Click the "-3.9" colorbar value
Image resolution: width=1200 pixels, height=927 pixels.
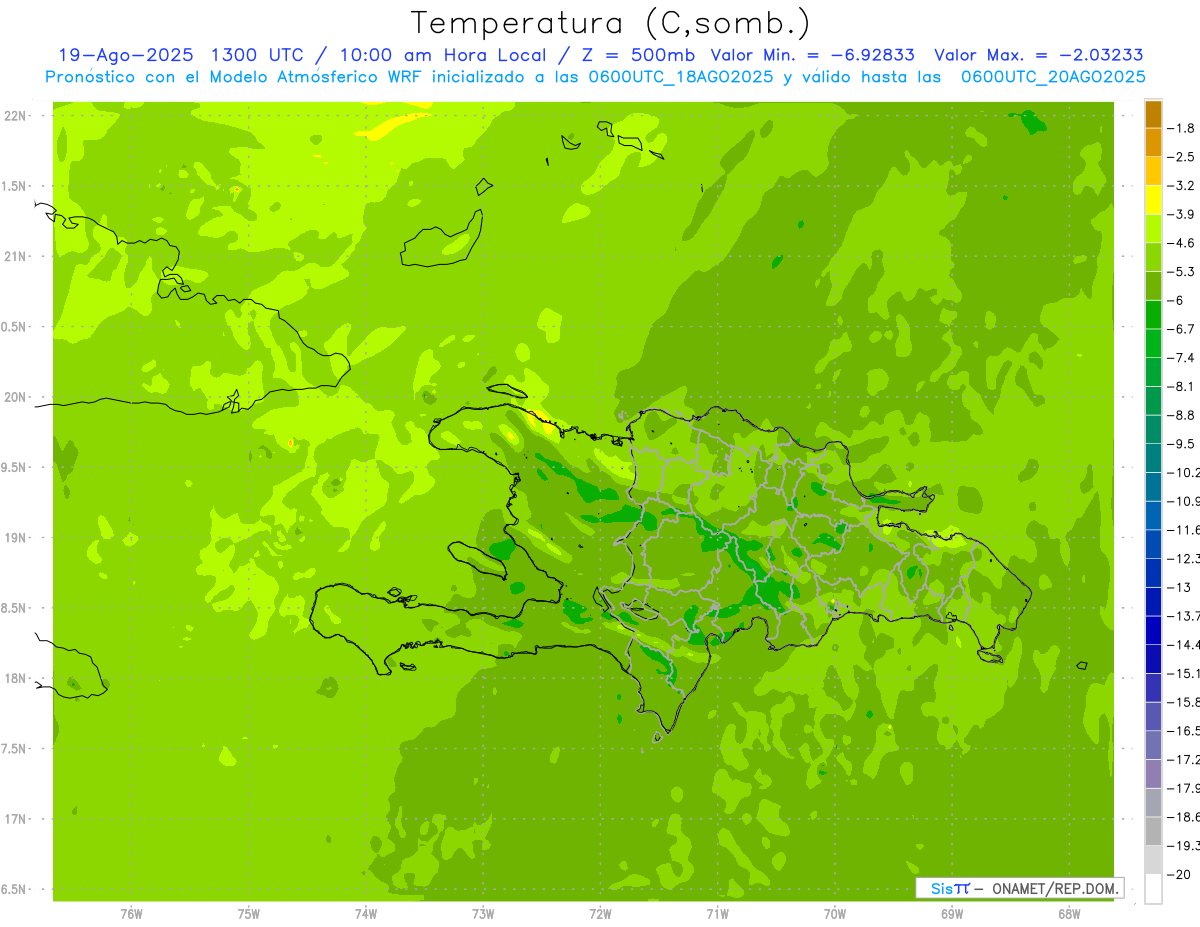(x=1182, y=214)
